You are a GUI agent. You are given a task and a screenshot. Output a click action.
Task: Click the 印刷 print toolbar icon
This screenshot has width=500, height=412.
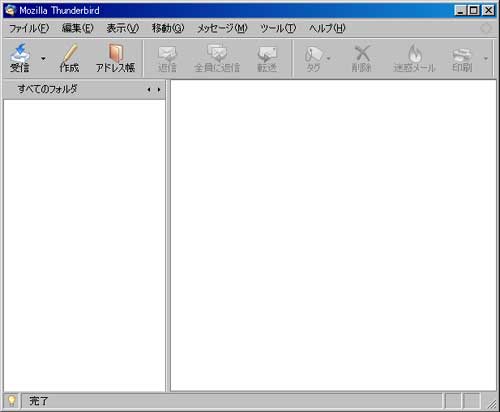click(462, 59)
